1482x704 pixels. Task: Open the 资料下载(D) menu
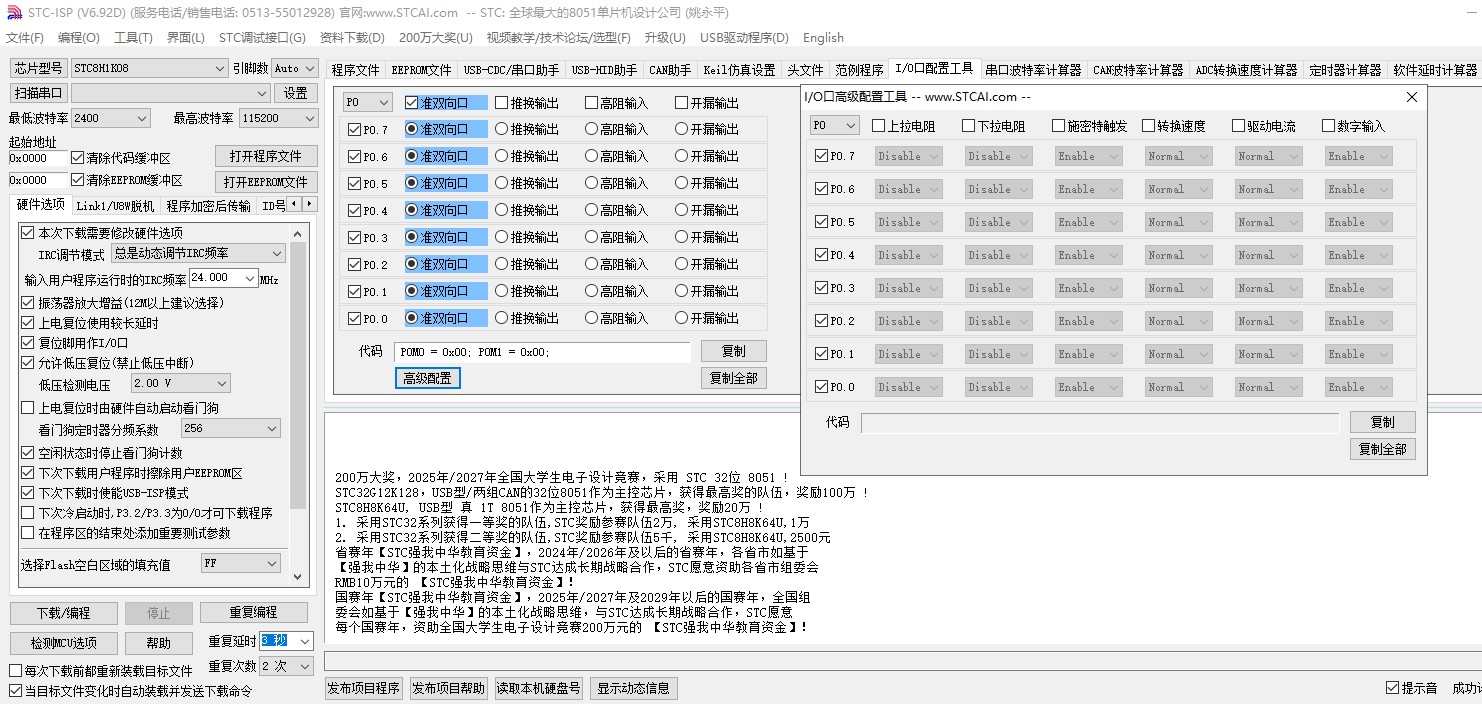[352, 38]
